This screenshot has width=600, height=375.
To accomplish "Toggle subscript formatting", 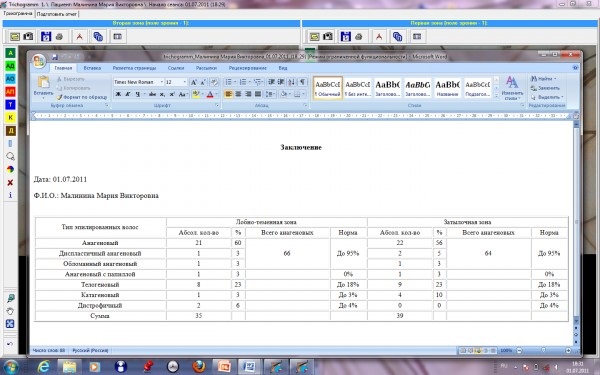I will [x=162, y=94].
